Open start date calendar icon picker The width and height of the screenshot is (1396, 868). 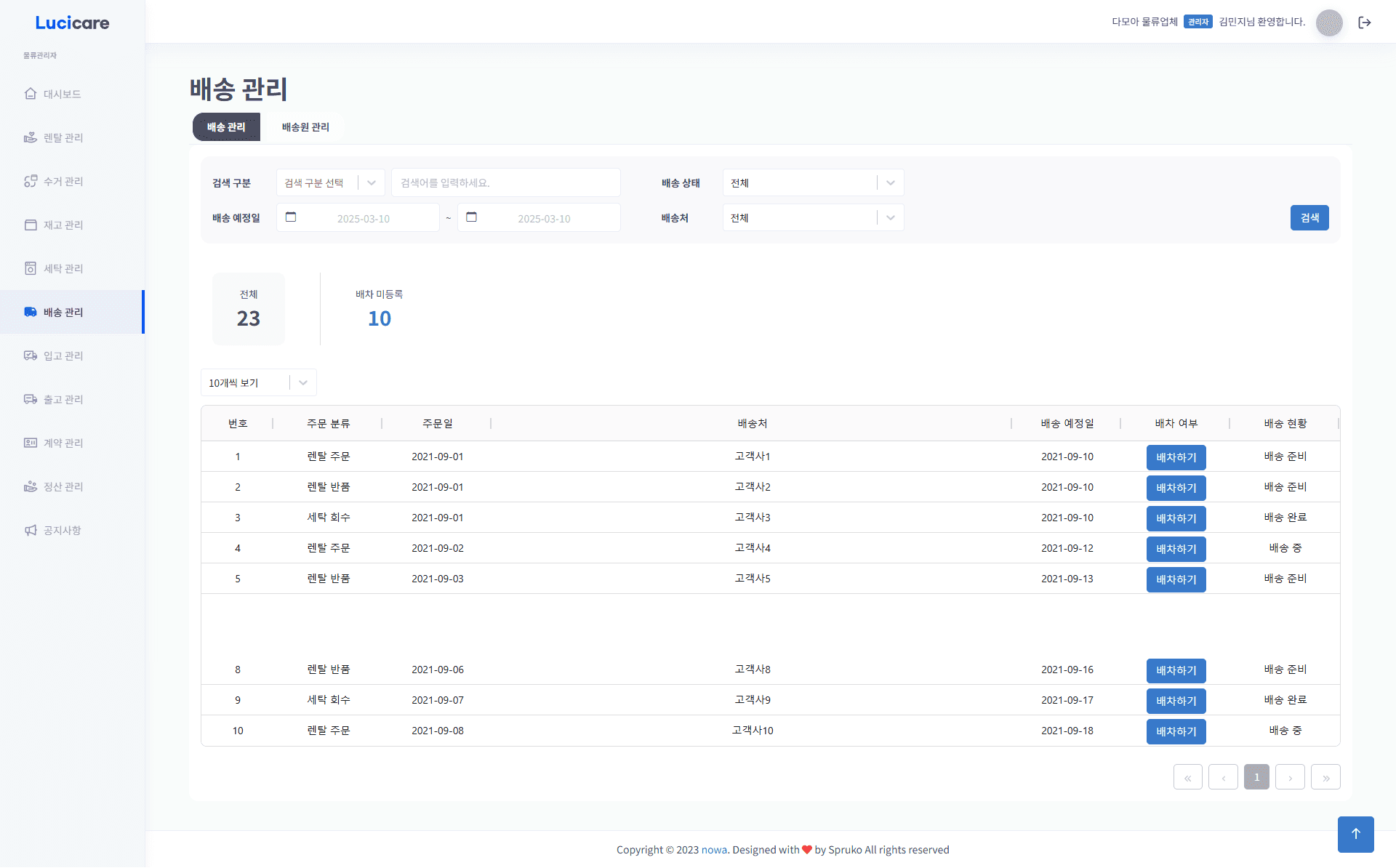(291, 217)
